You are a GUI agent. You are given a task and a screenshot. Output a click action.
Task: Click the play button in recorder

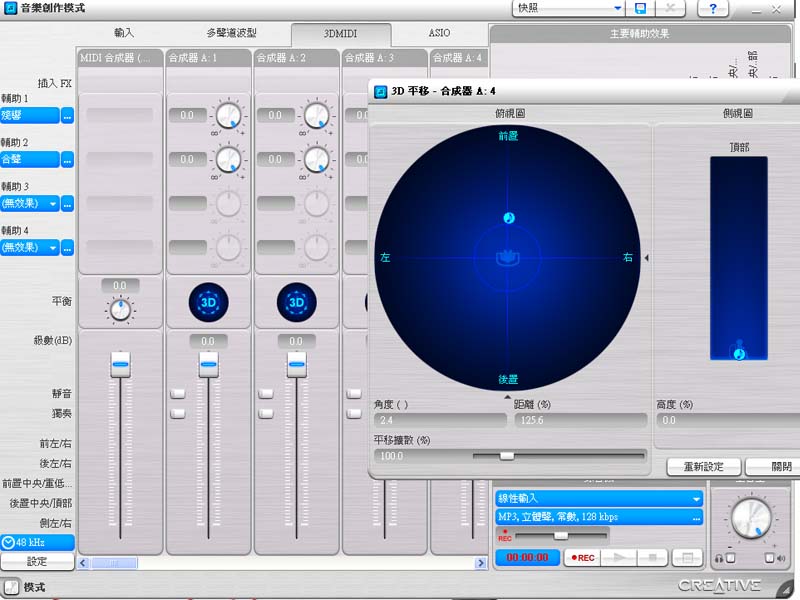[619, 558]
